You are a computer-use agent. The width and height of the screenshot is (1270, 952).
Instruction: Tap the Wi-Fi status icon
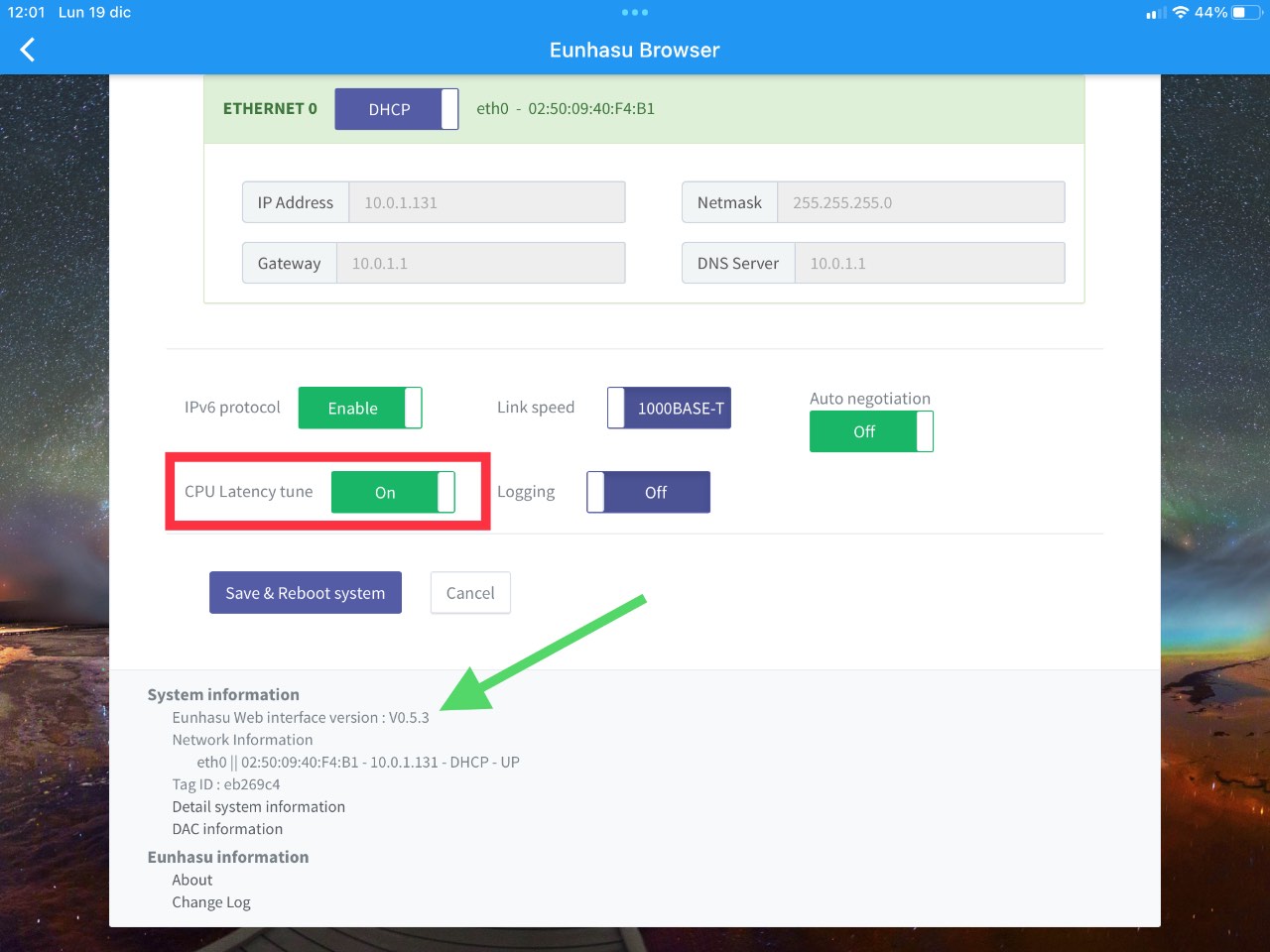(1181, 13)
